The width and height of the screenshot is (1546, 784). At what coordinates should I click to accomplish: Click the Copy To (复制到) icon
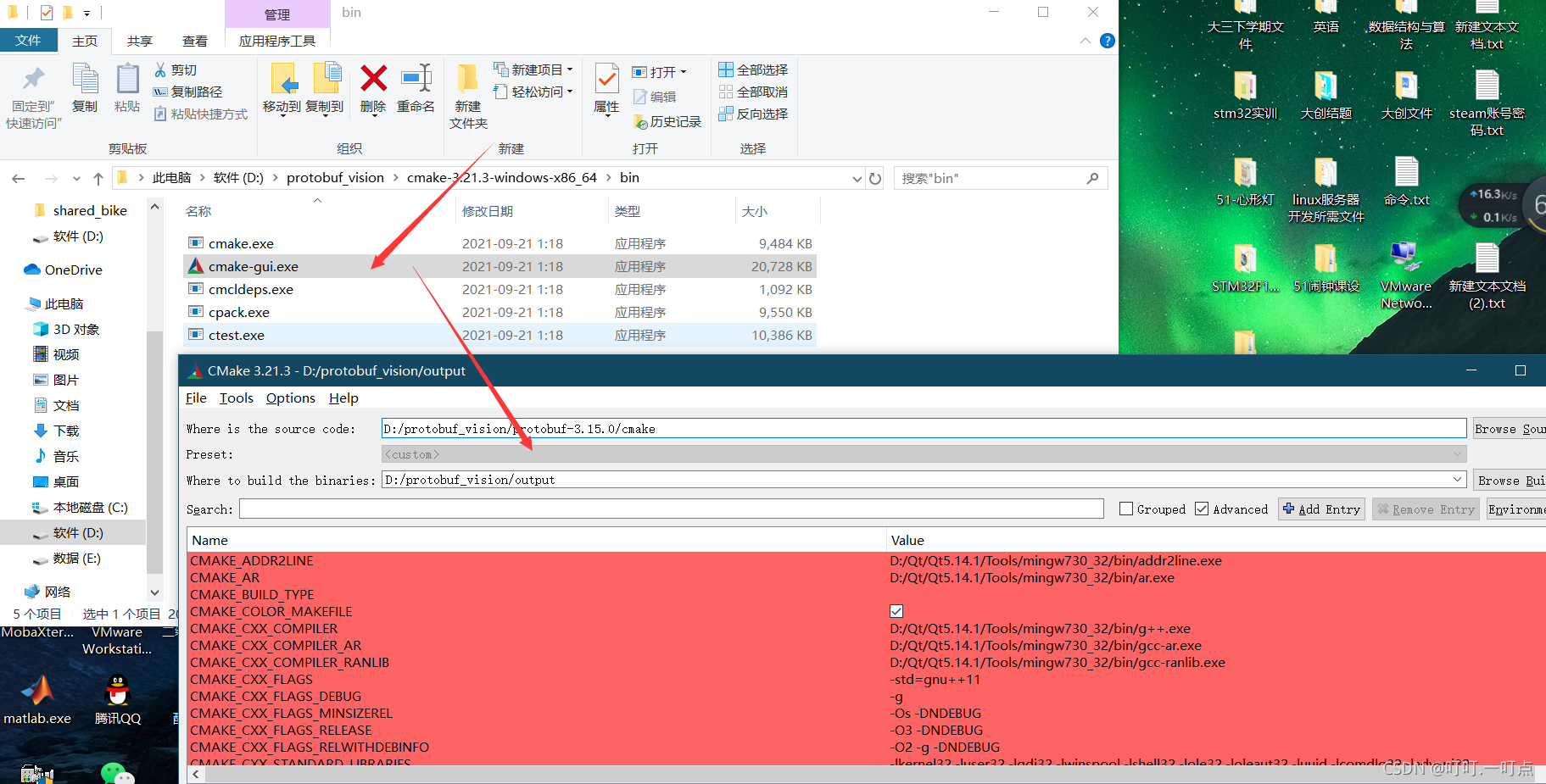(x=326, y=78)
